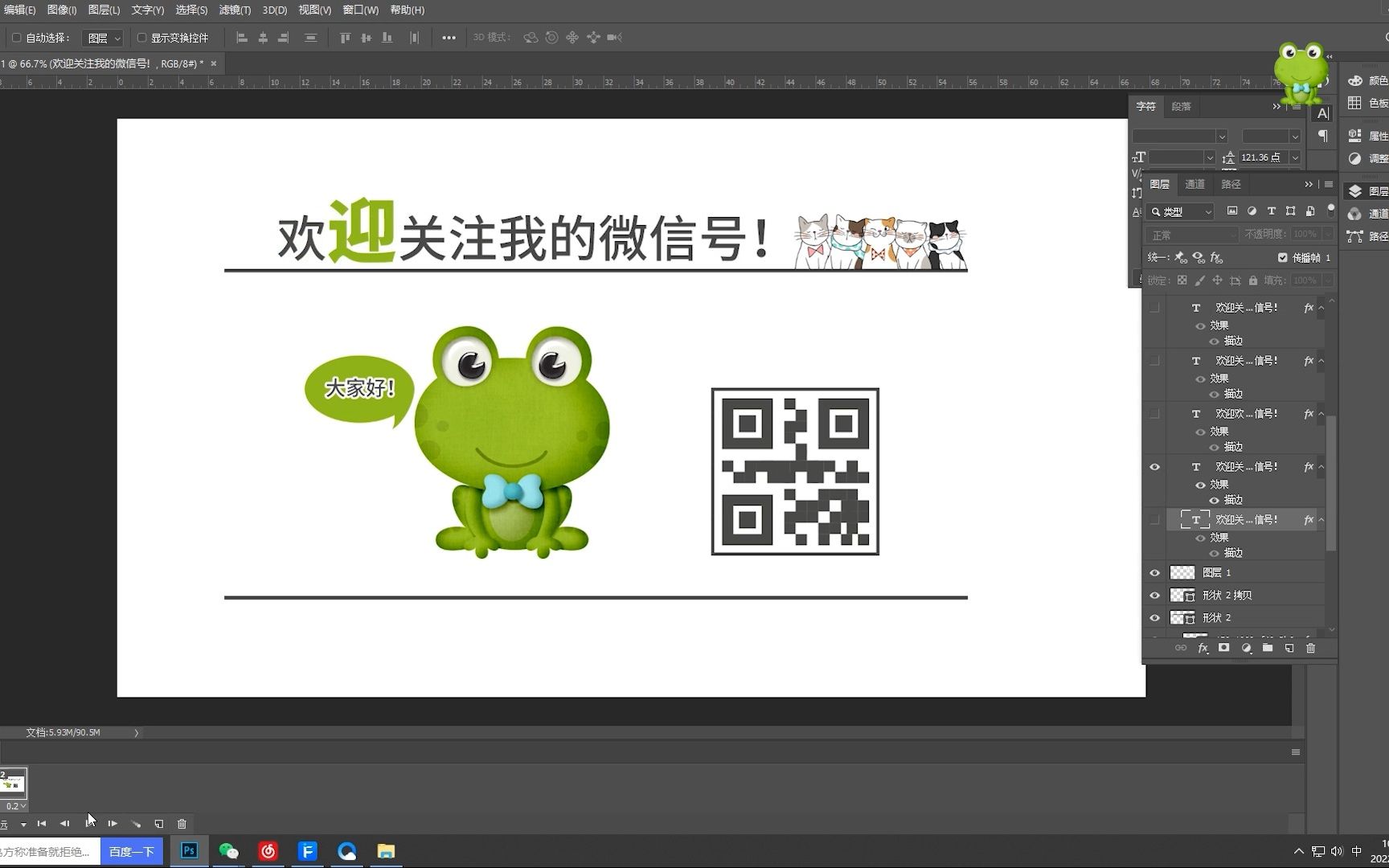Open 文字(Y) menu
Image resolution: width=1389 pixels, height=868 pixels.
coord(148,10)
